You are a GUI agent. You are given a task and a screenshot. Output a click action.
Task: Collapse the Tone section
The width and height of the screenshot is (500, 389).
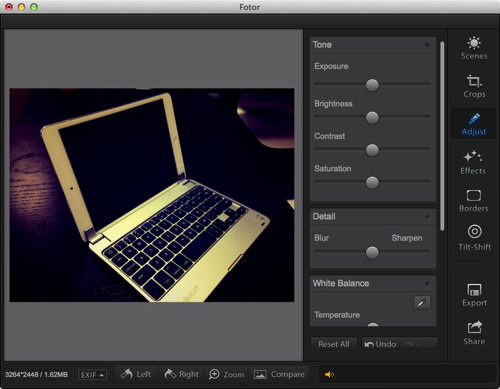point(427,45)
